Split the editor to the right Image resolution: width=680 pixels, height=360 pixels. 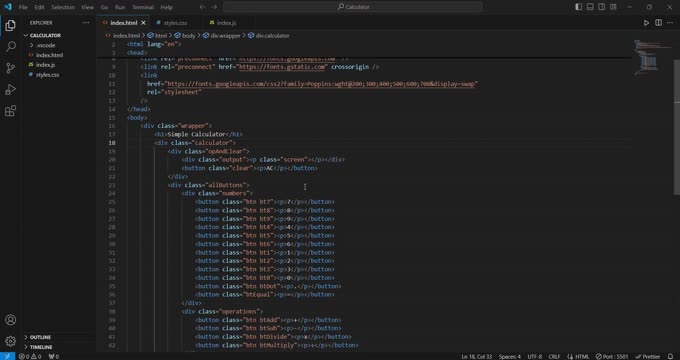tap(658, 23)
